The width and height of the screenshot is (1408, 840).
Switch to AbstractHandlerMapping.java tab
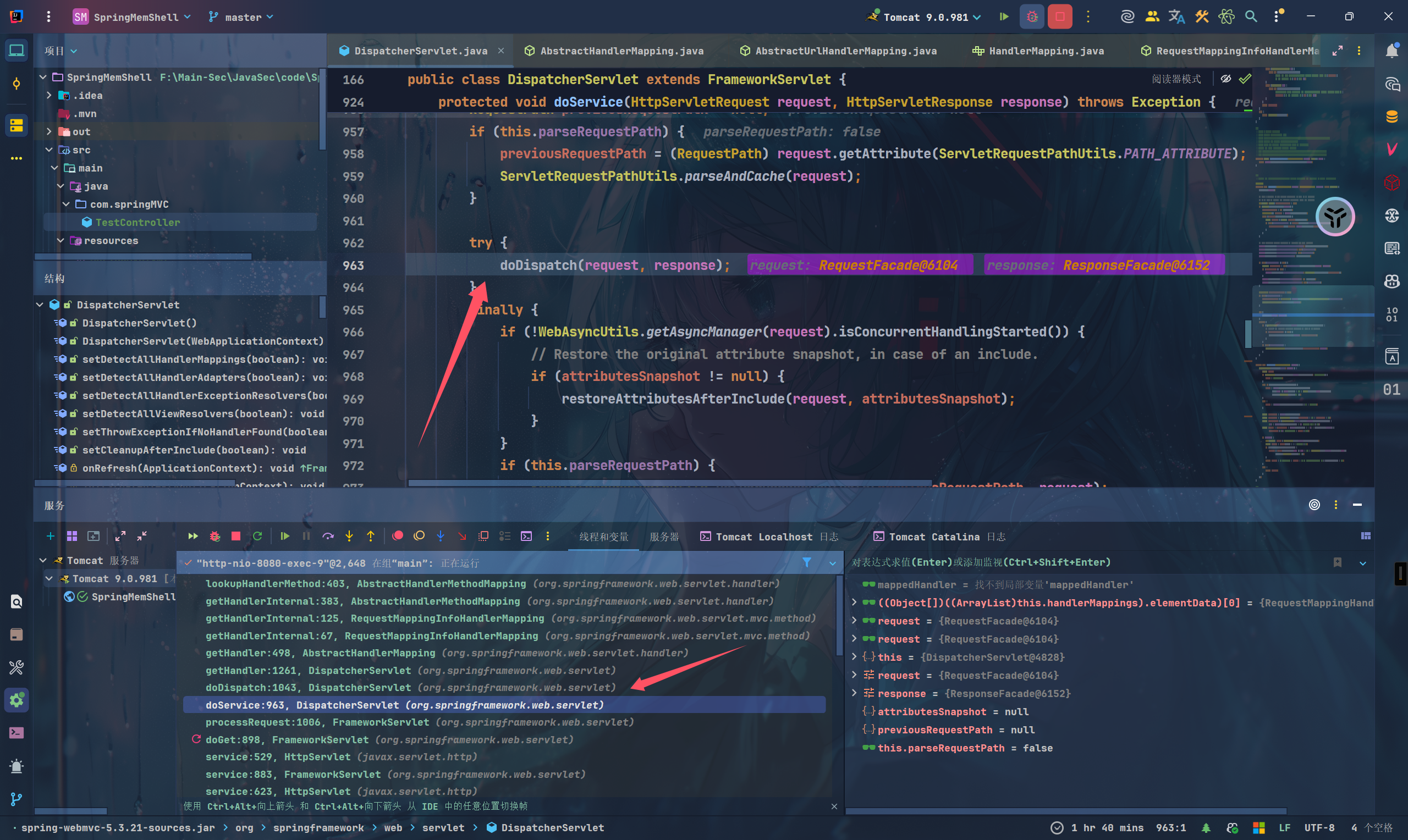(614, 51)
